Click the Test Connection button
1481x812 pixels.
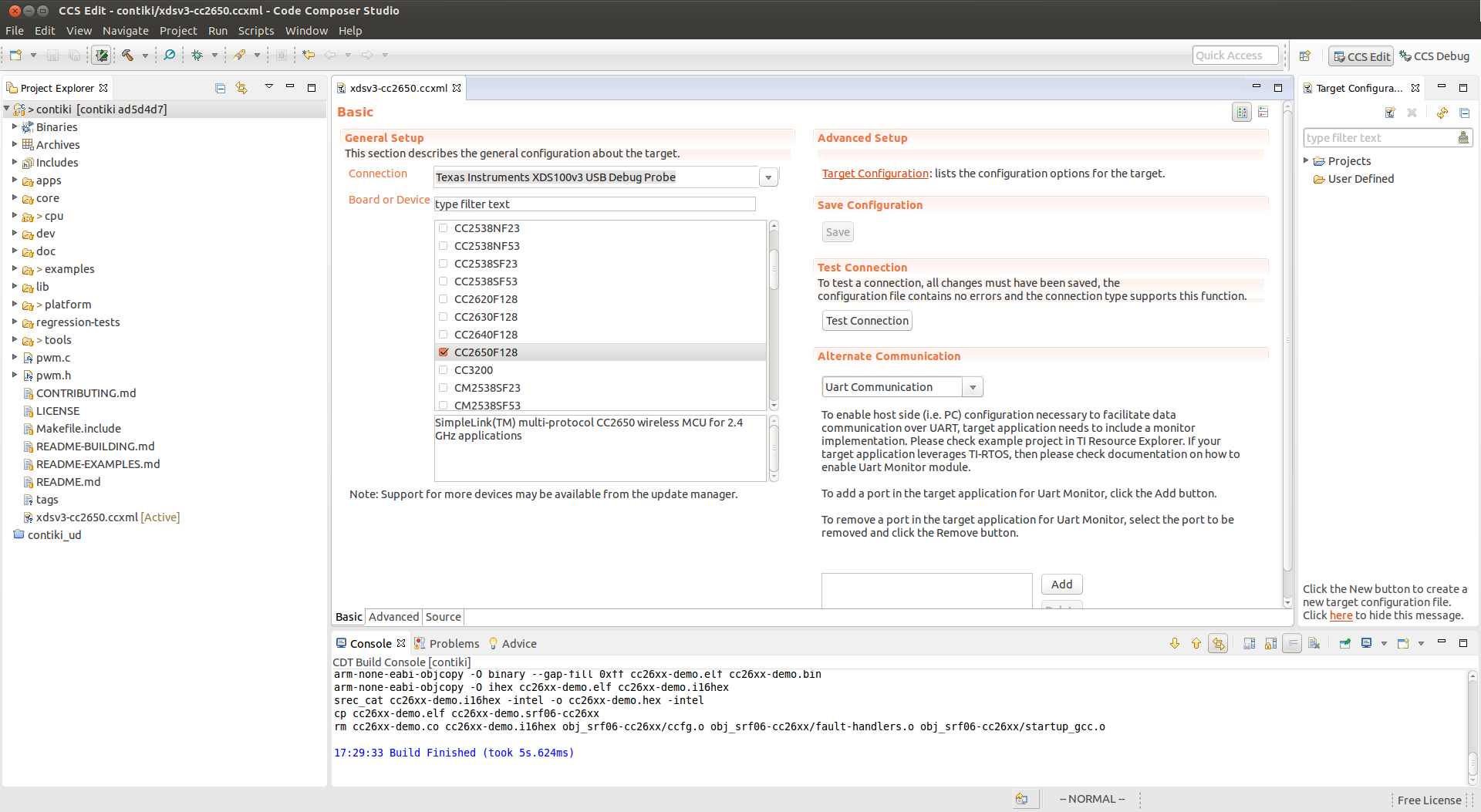[867, 321]
